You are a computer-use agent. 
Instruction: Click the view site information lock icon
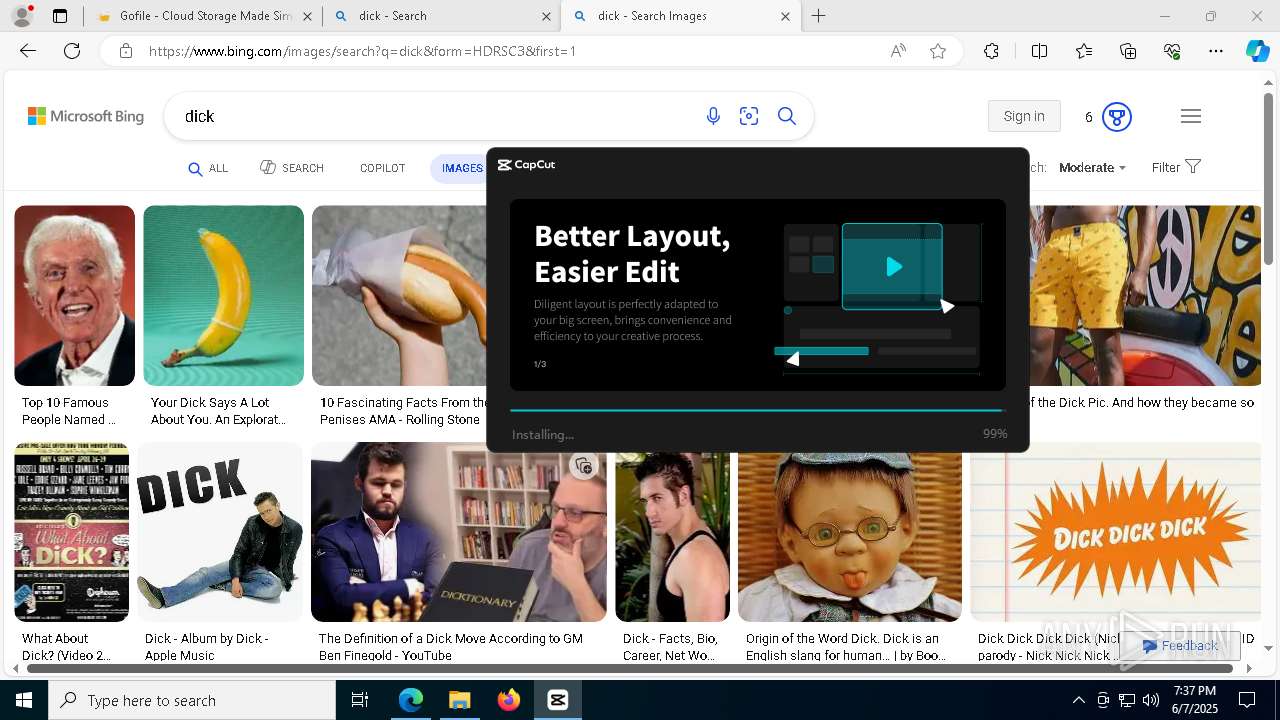[125, 51]
